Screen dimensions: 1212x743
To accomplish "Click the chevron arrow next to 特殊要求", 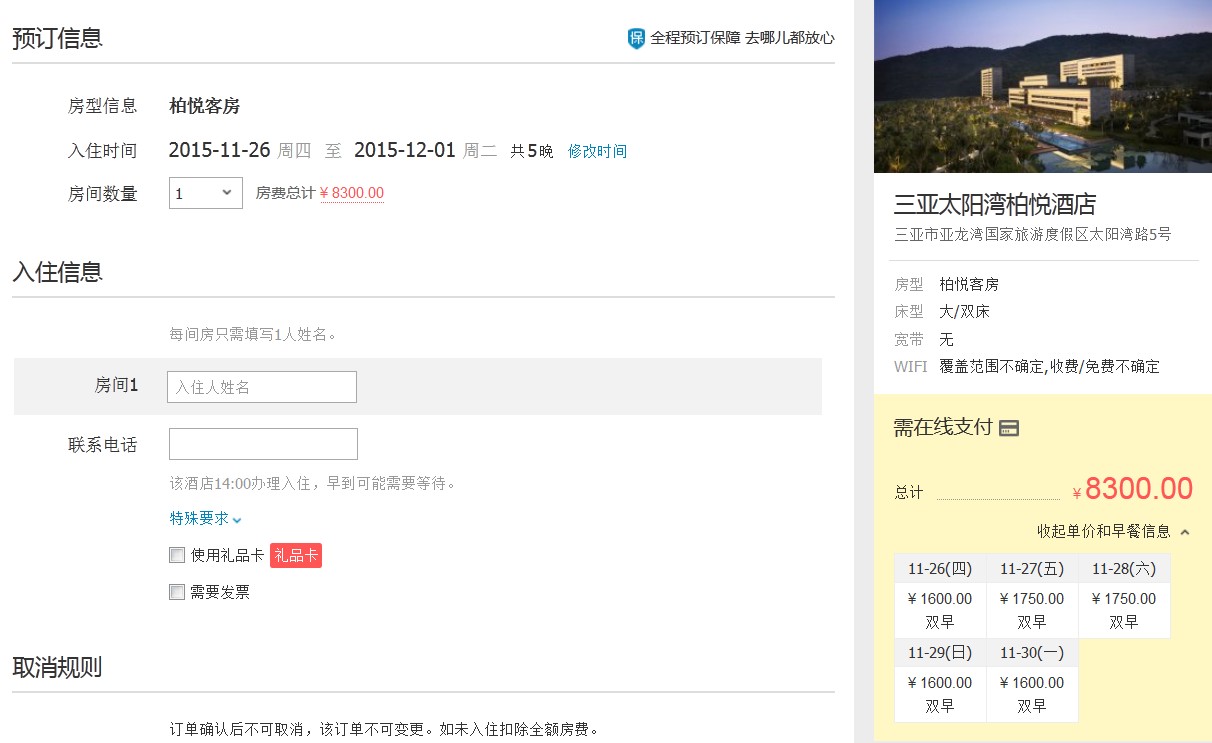I will [x=237, y=520].
